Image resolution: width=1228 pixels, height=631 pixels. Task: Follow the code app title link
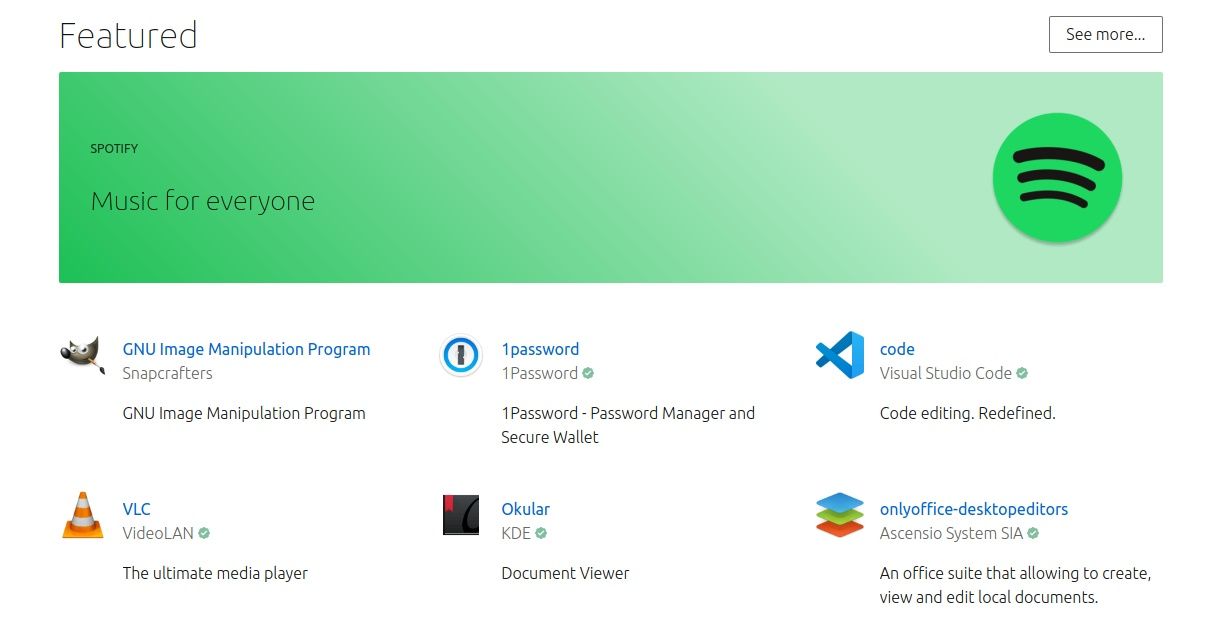pos(897,349)
